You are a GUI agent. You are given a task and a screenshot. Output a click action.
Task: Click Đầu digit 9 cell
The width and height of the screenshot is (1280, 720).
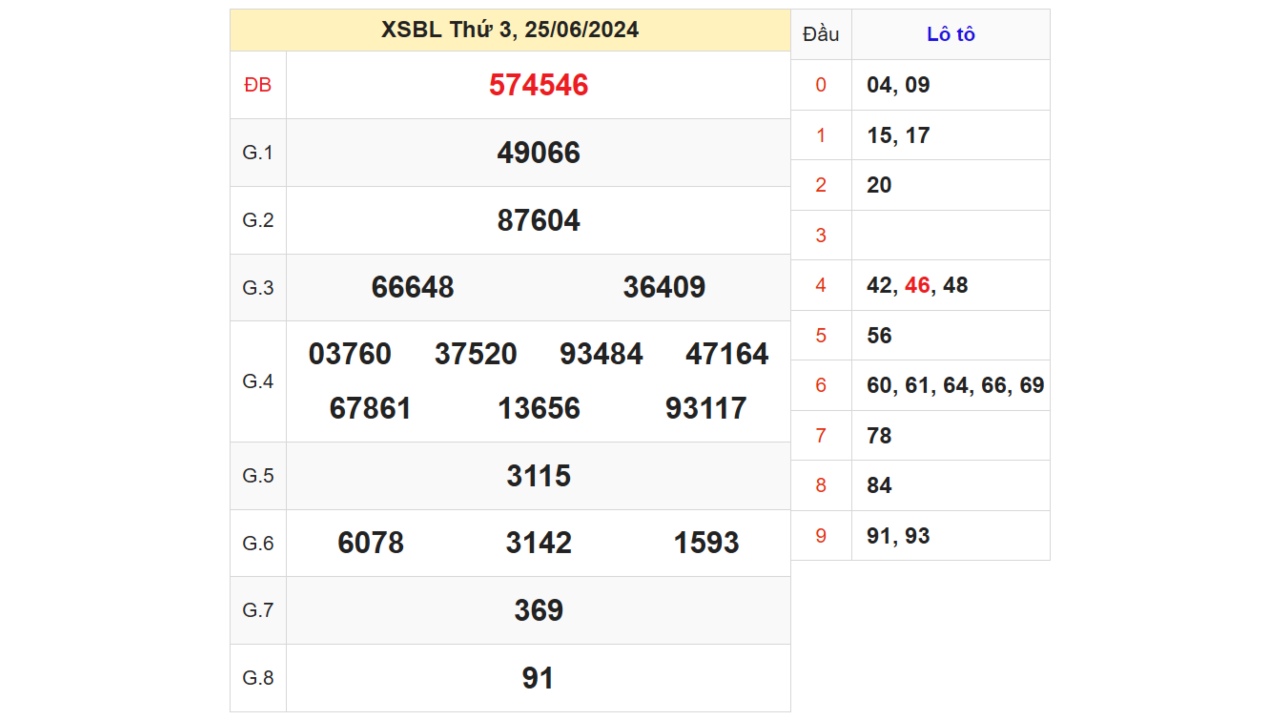pyautogui.click(x=821, y=535)
